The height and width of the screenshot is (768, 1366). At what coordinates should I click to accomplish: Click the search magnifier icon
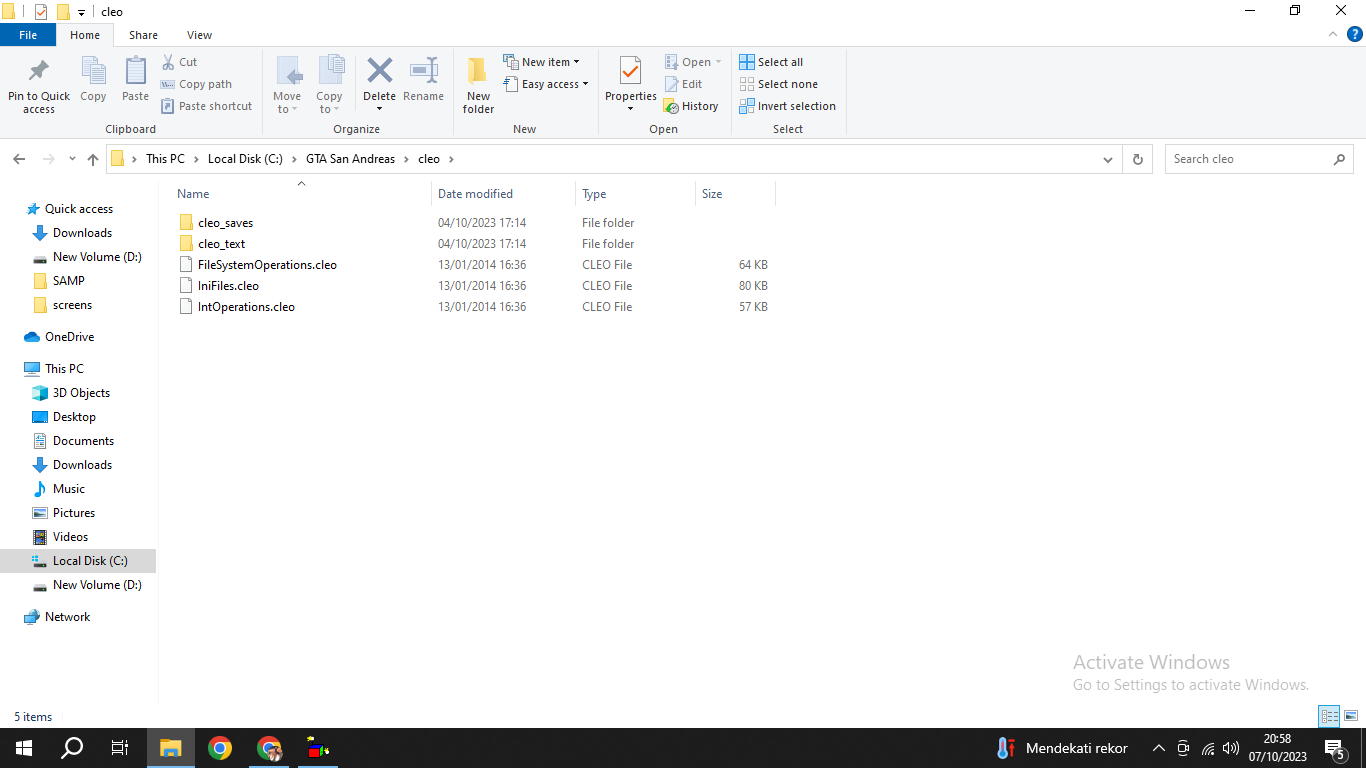click(x=1339, y=159)
